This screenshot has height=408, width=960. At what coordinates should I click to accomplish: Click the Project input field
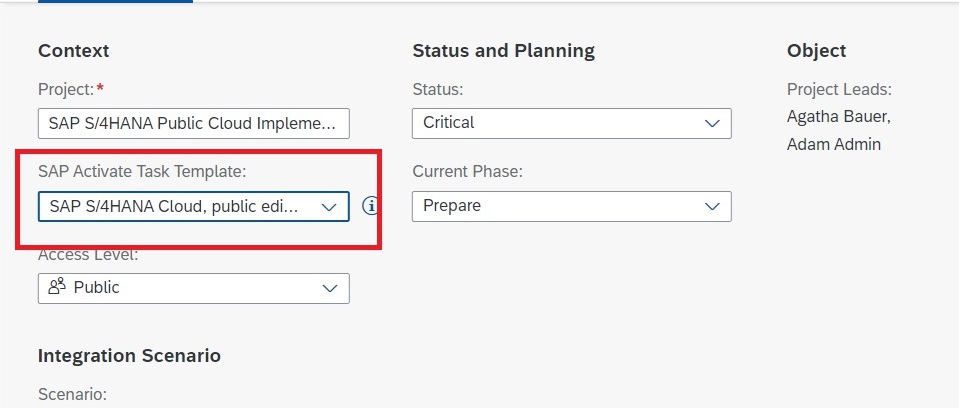(x=194, y=123)
